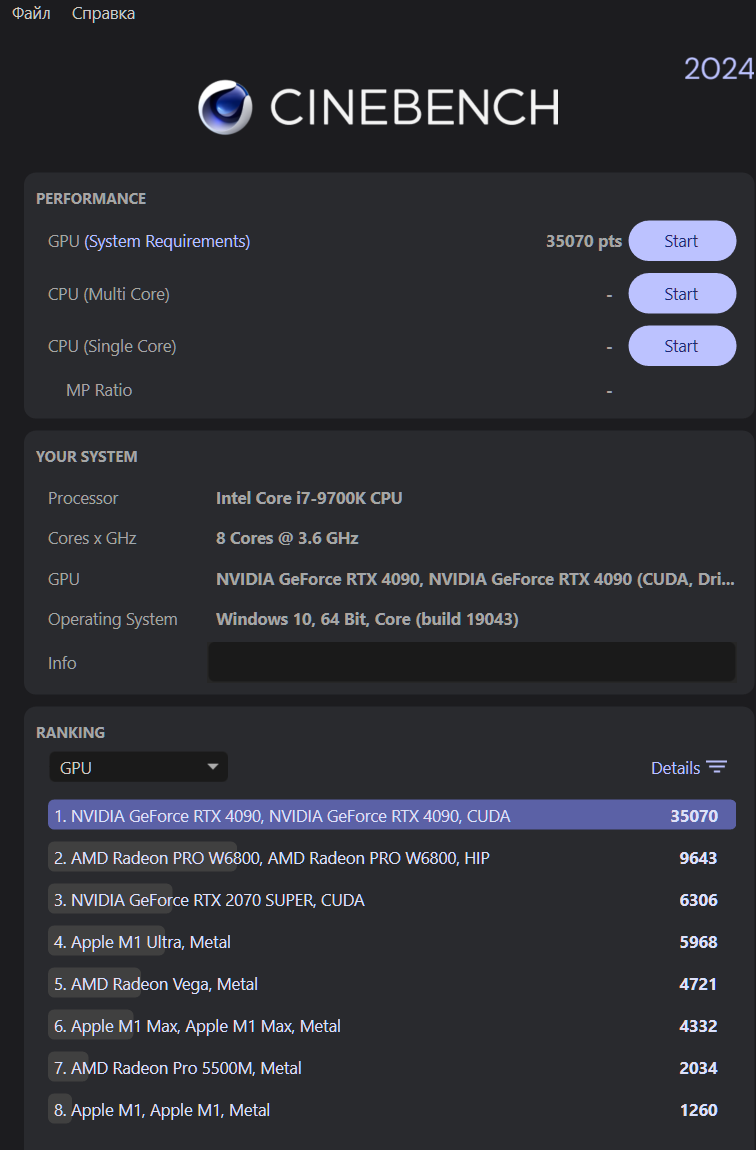
Task: Select the Apple M1 Max ranking row
Action: tap(391, 1025)
